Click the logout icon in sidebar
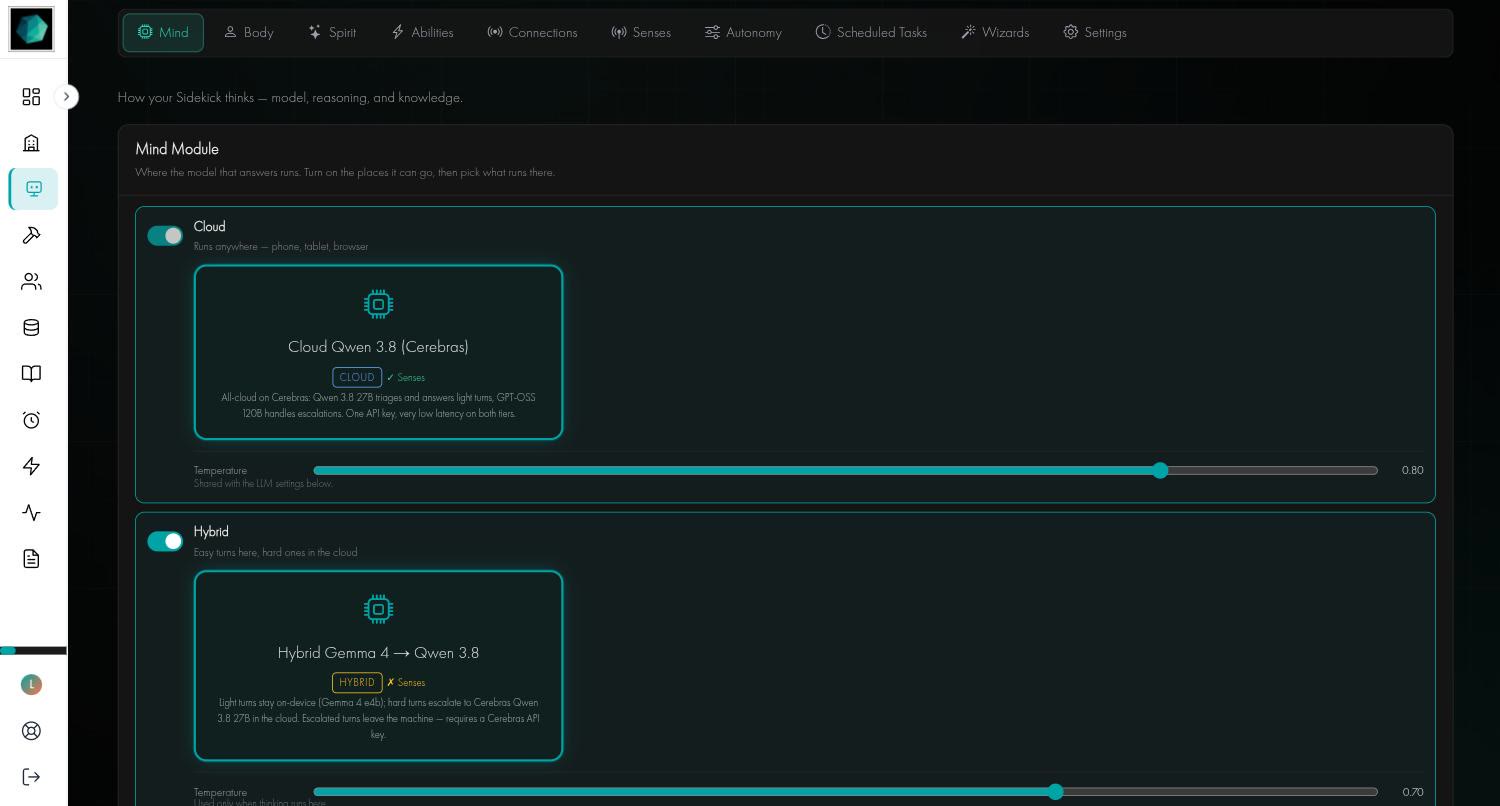The image size is (1500, 806). [x=31, y=777]
